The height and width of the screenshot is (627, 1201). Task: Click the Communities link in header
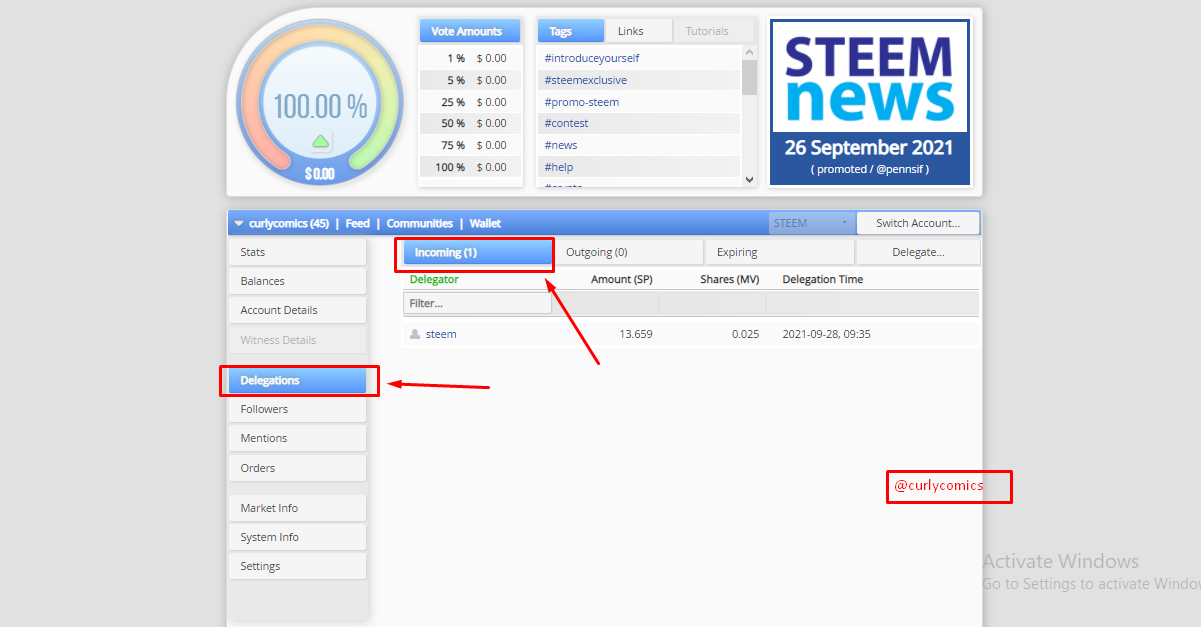[419, 223]
